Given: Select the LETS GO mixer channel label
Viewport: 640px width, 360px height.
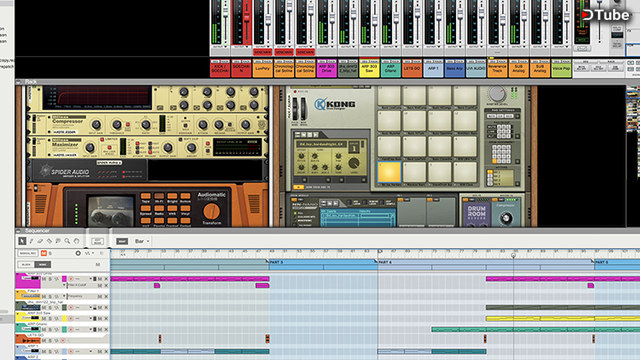Looking at the screenshot, I should click(411, 69).
